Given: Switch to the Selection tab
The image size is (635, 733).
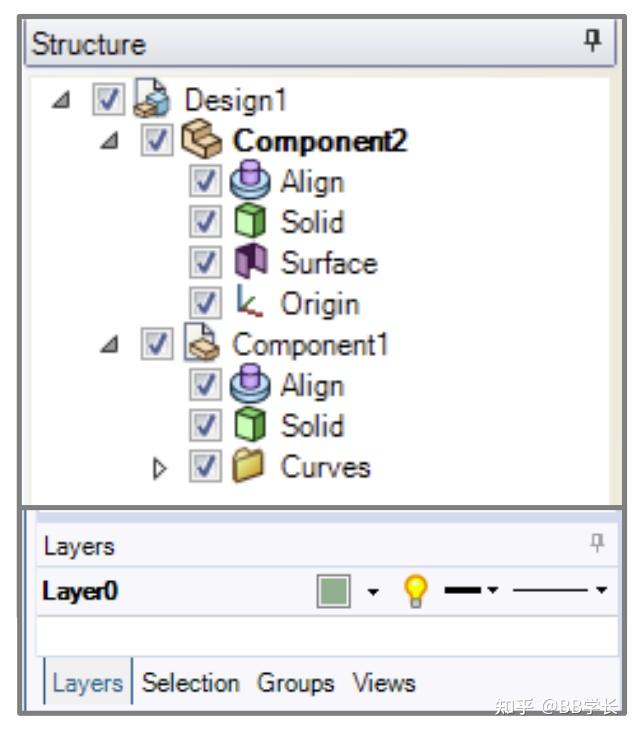Looking at the screenshot, I should coord(191,683).
